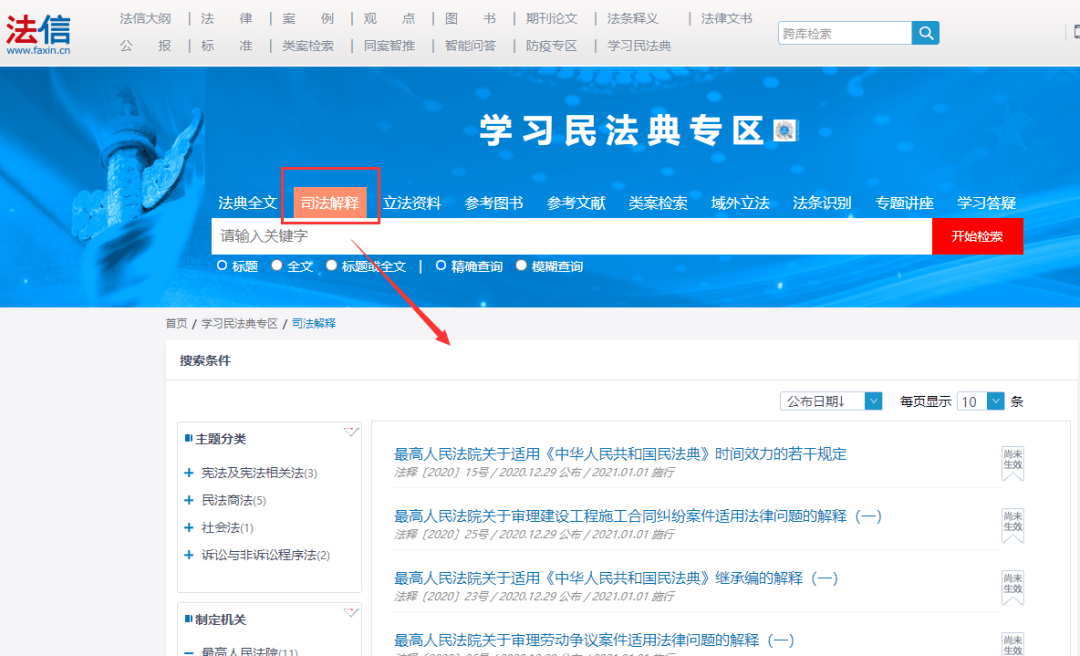The image size is (1080, 656).
Task: Select the 标题 radio button
Action: click(x=222, y=265)
